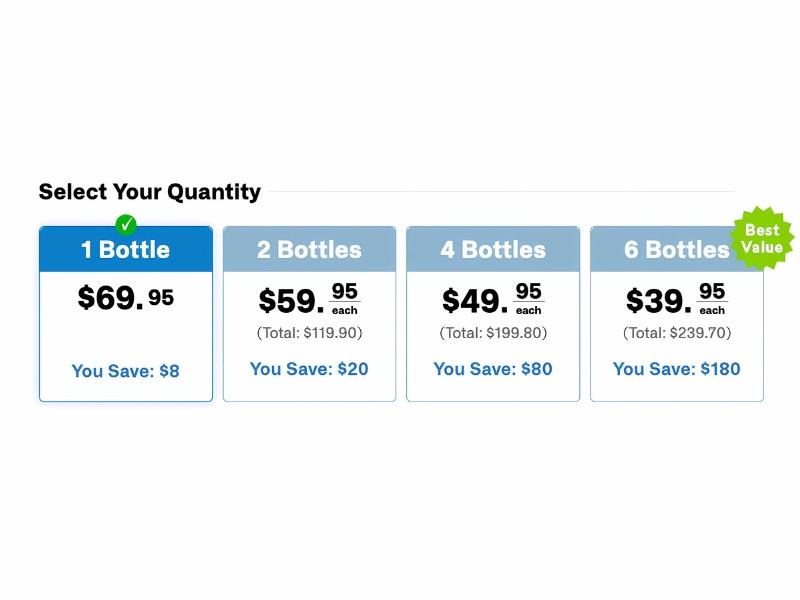Screen dimensions: 800x600
Task: Click the Total: $199.80 text
Action: point(493,333)
